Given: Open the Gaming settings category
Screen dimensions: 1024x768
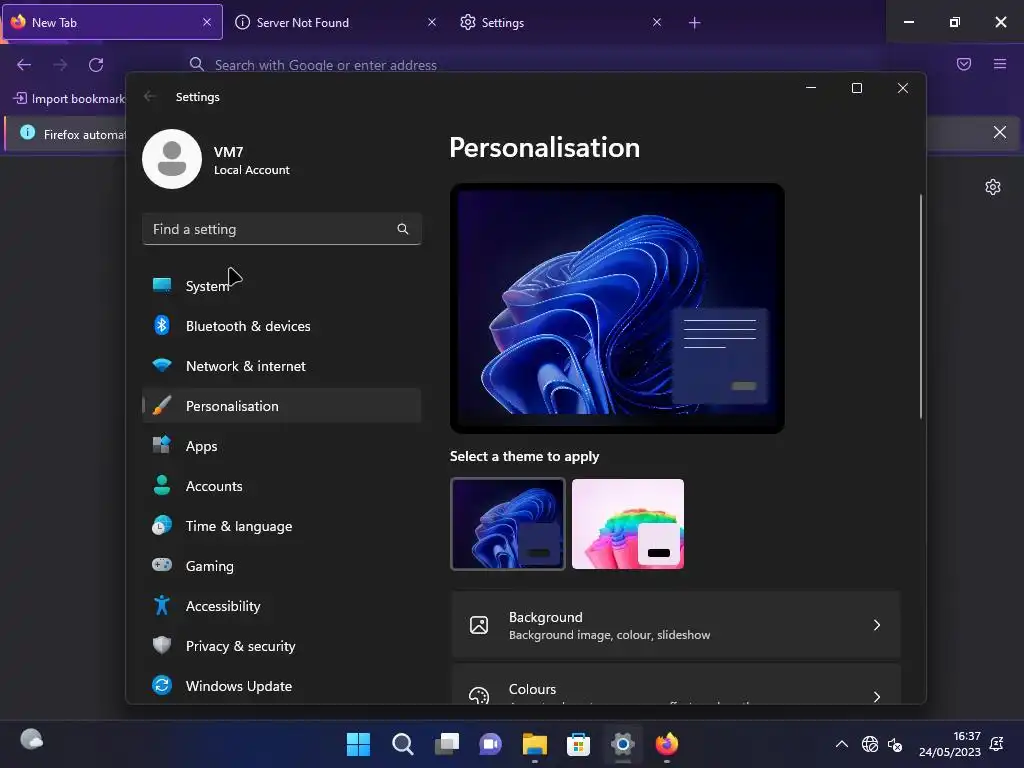Looking at the screenshot, I should click(281, 566).
